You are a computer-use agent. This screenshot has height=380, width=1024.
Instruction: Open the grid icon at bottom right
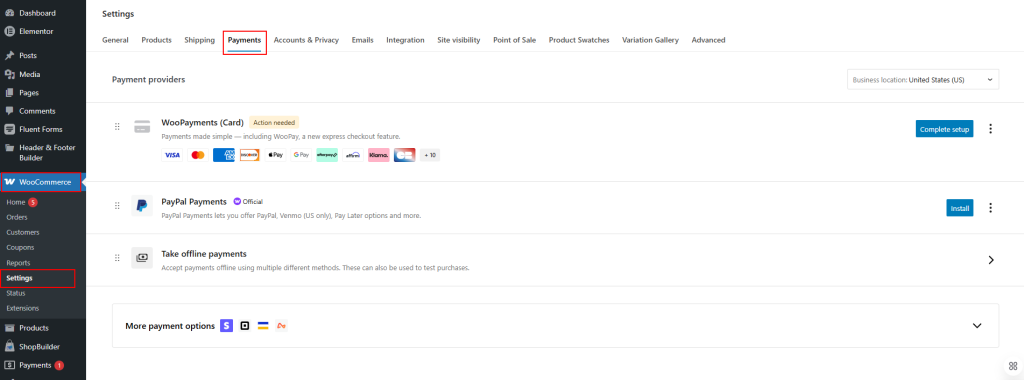tap(1013, 366)
